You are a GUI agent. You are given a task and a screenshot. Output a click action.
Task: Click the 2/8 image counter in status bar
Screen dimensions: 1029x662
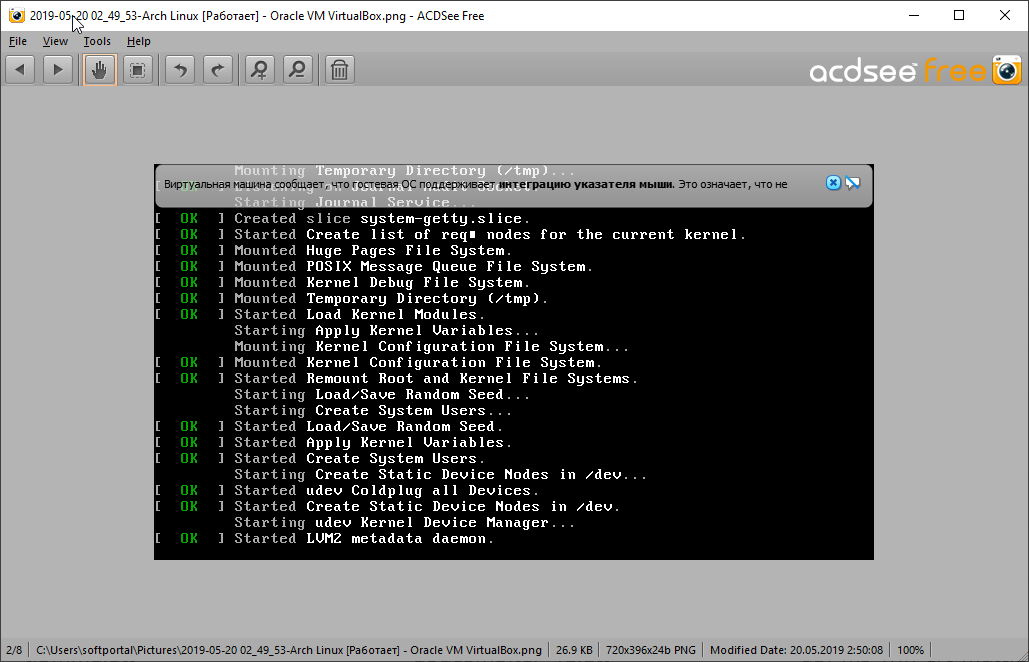pyautogui.click(x=14, y=650)
